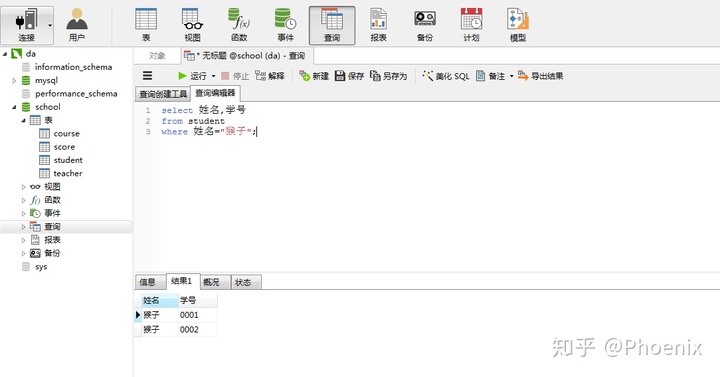720x377 pixels.
Task: Open the 模型 model toolbar icon
Action: [518, 25]
